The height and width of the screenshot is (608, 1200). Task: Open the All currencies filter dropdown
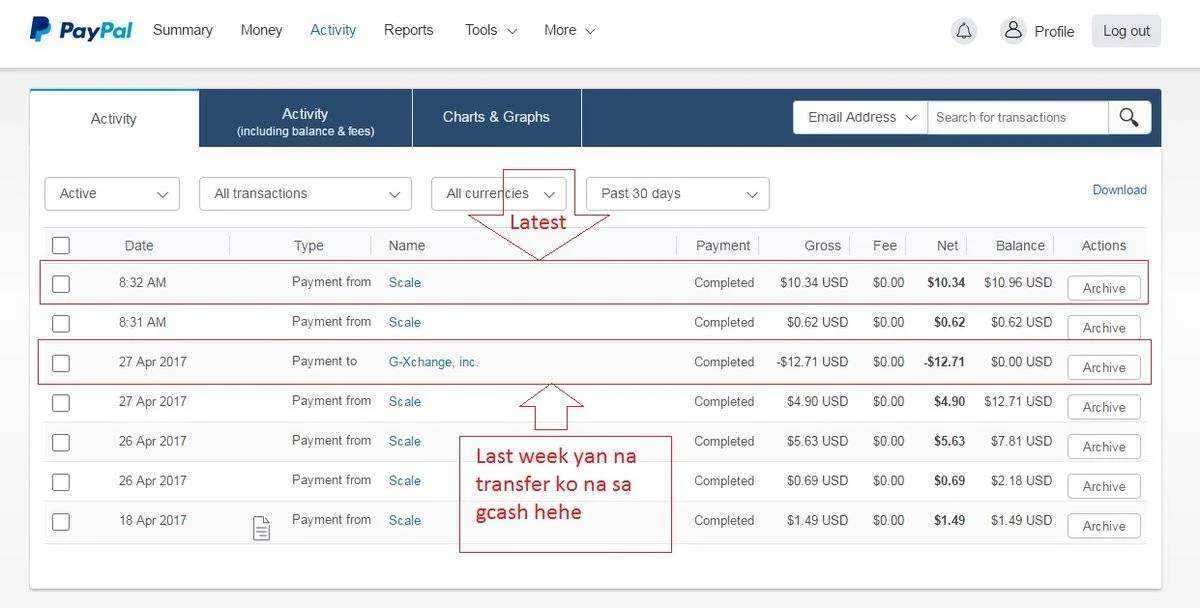499,194
